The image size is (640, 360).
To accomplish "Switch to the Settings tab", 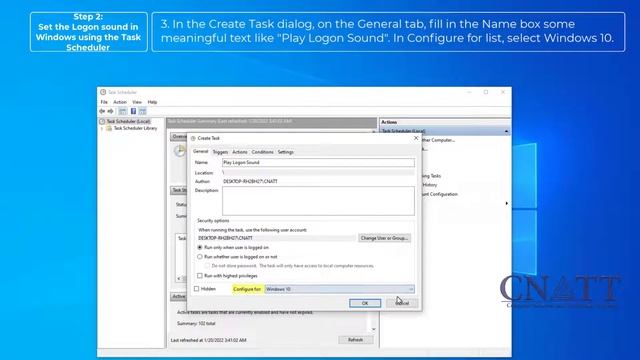I will (285, 152).
